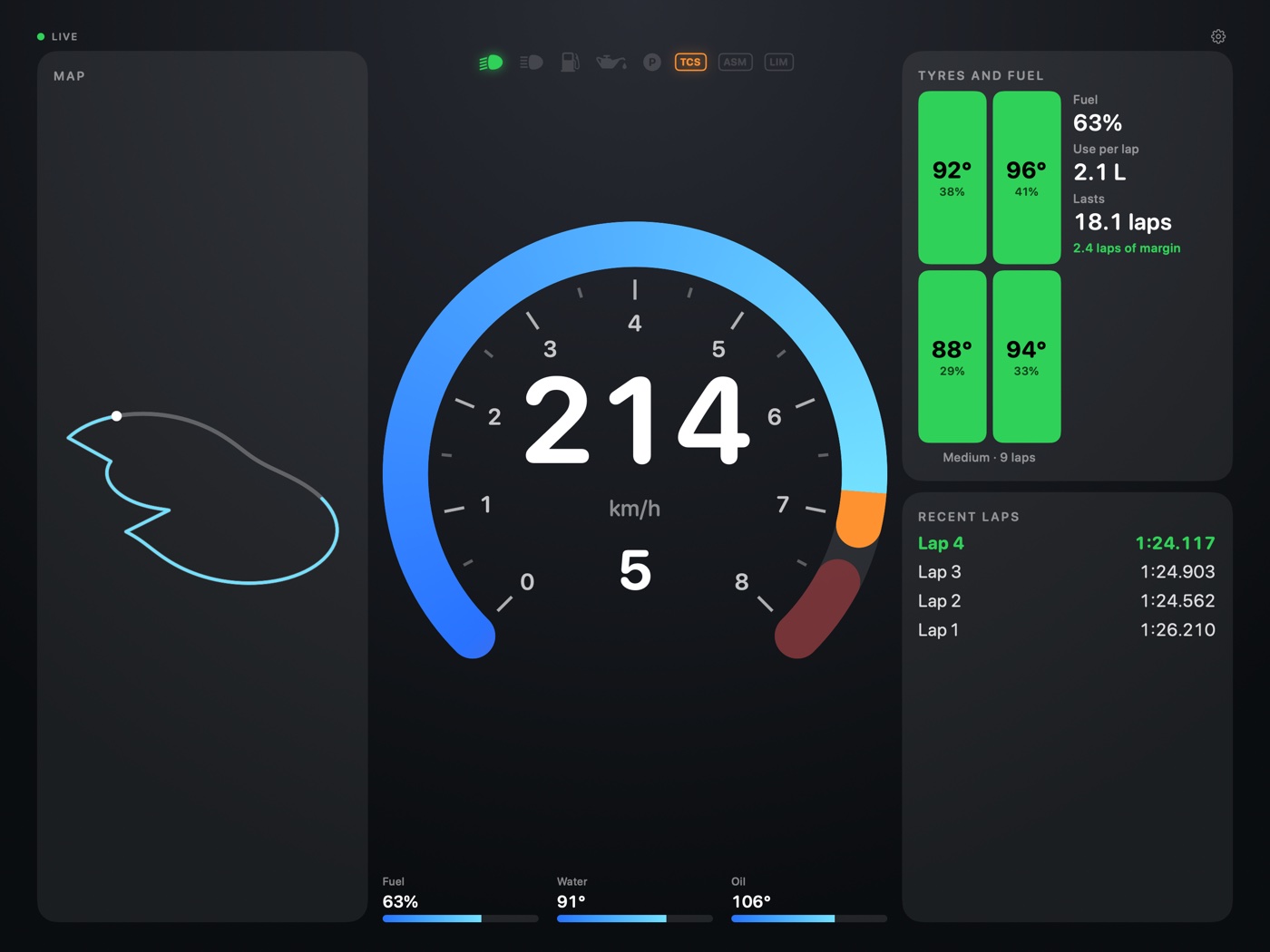Viewport: 1270px width, 952px height.
Task: Click the red redline zone on tachometer
Action: (x=817, y=609)
